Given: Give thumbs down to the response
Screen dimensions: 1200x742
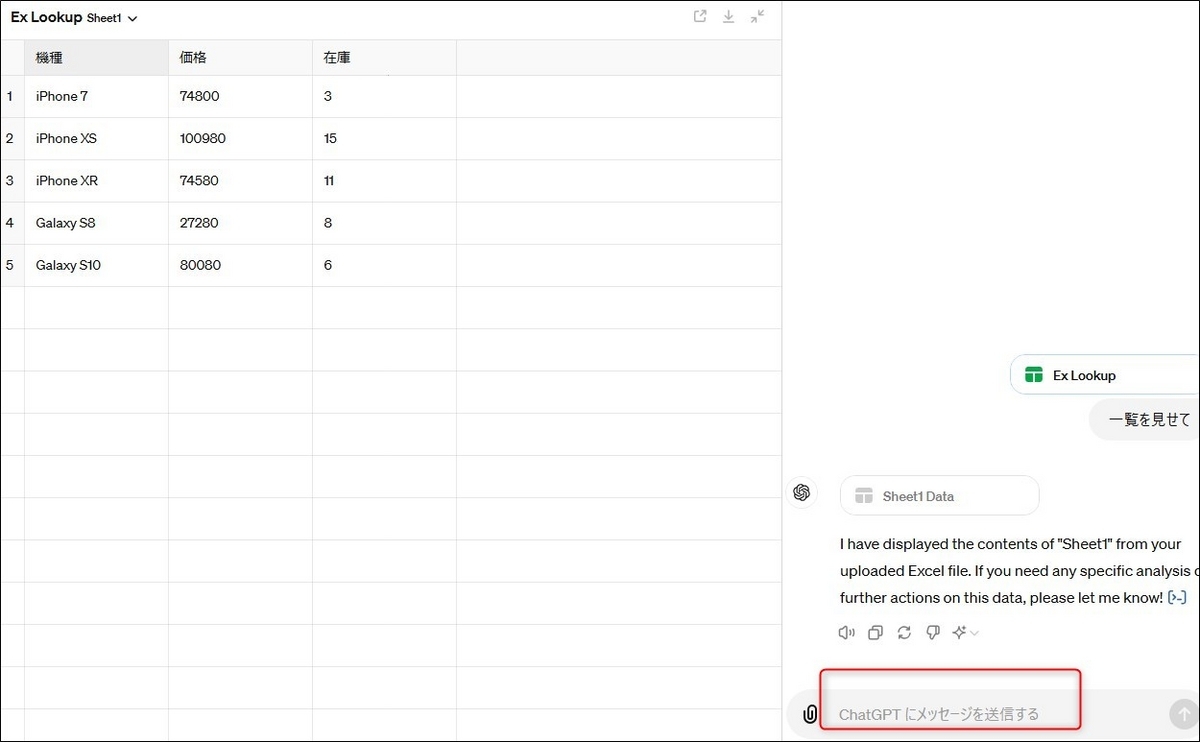Looking at the screenshot, I should (x=933, y=632).
